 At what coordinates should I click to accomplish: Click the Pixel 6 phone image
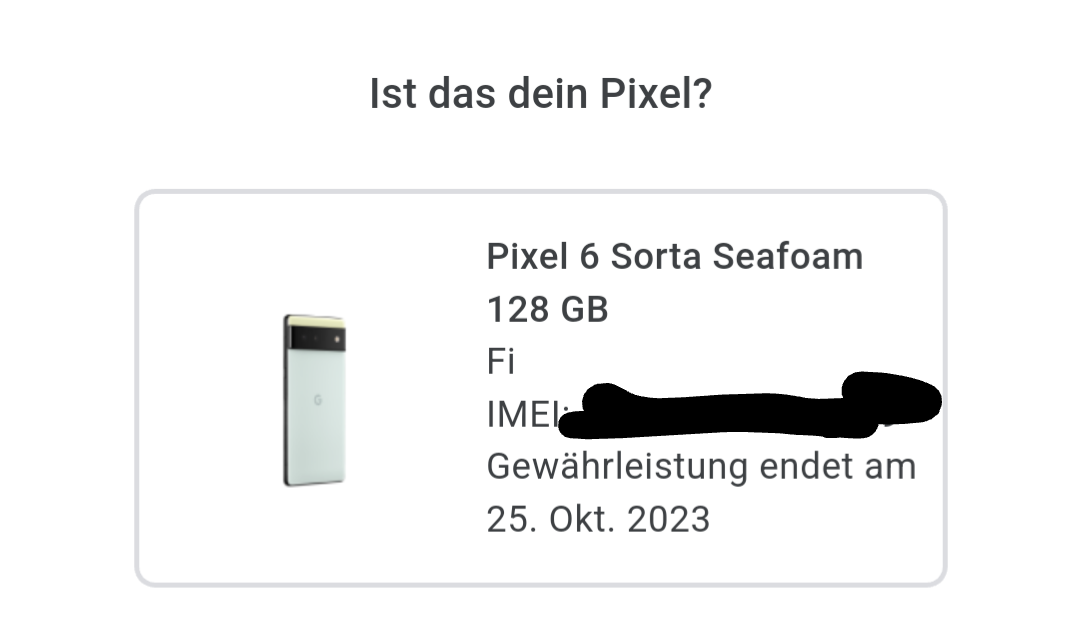315,400
